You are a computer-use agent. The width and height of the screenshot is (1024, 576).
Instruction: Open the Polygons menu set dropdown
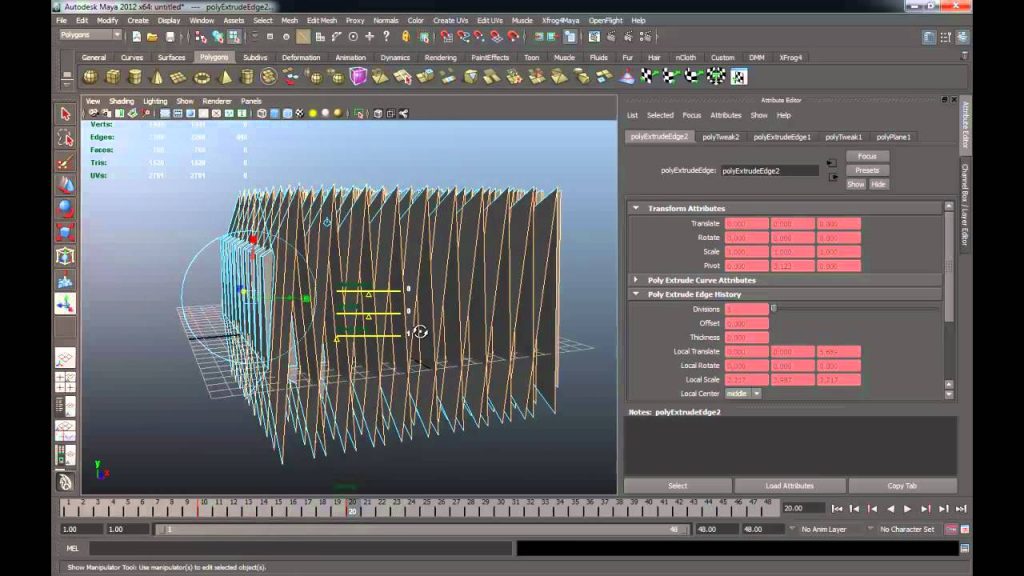(x=90, y=35)
